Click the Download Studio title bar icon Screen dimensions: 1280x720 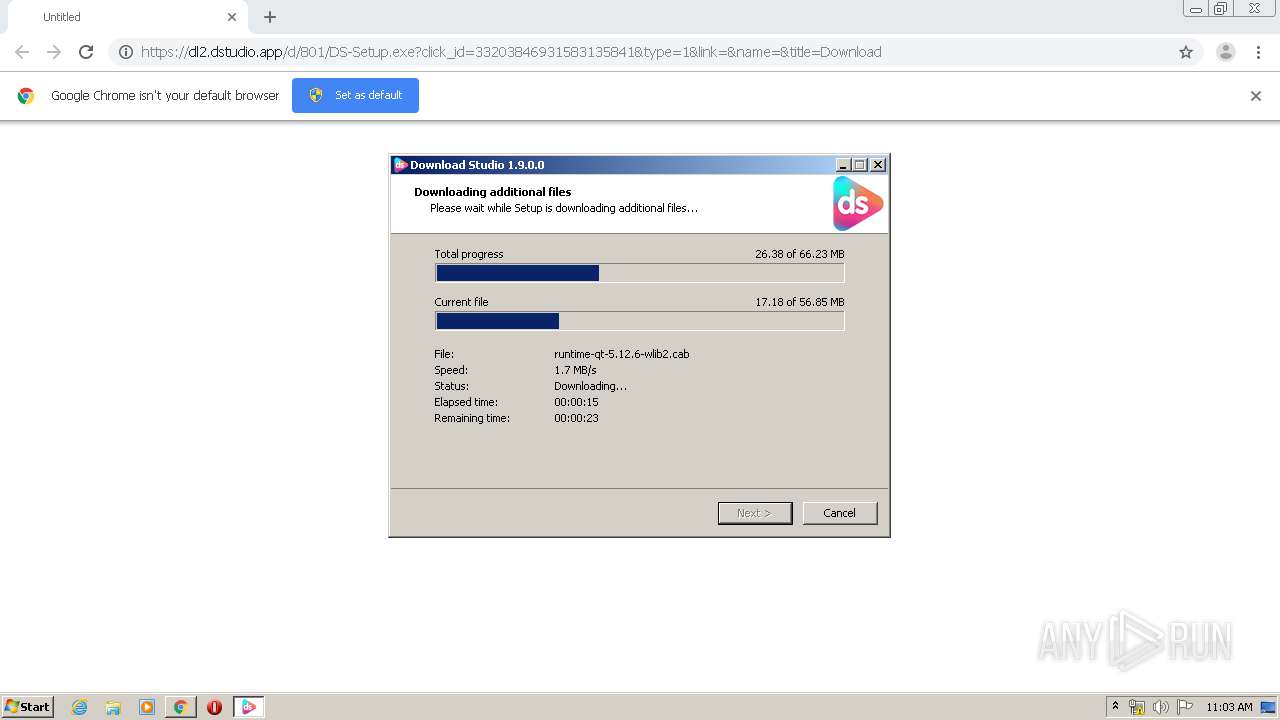pos(400,165)
